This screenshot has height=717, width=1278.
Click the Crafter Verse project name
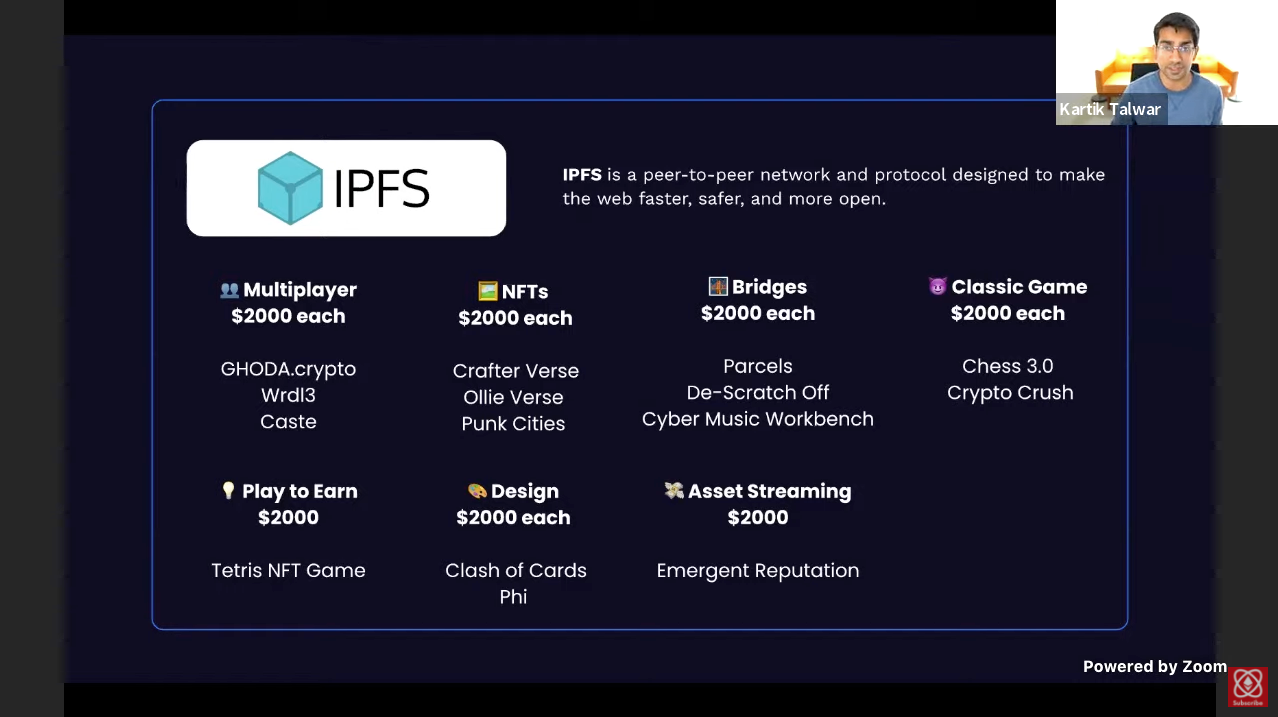516,371
